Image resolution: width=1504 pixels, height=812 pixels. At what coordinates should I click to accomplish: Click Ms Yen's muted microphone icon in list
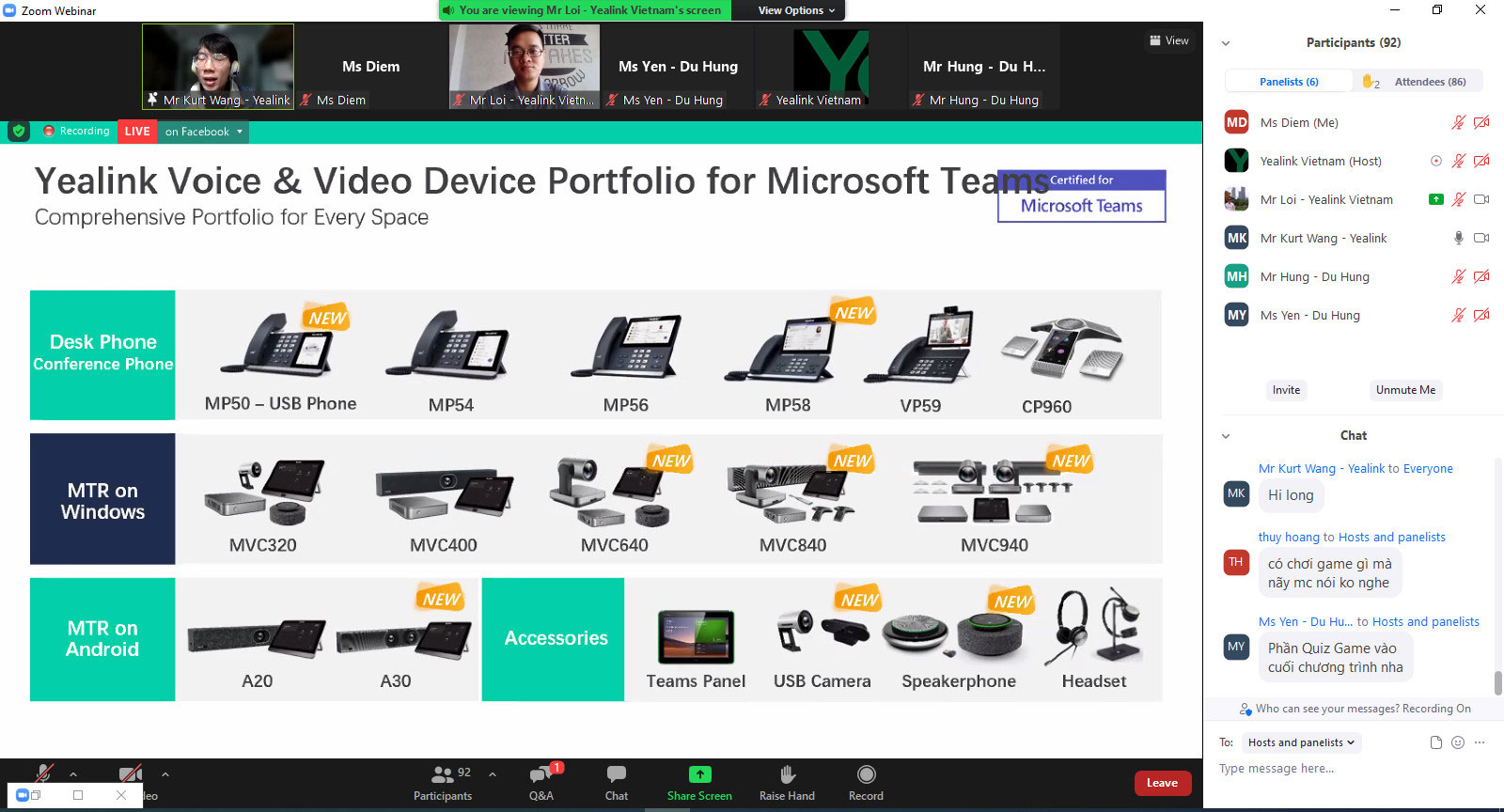pos(1458,315)
